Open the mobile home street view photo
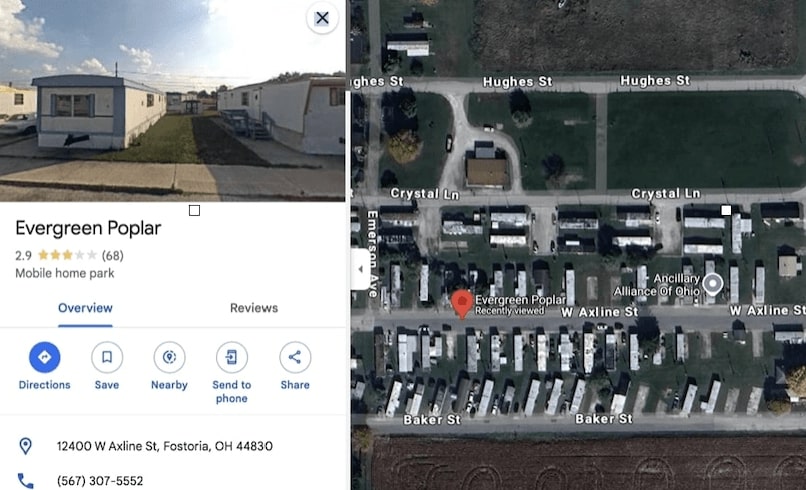Viewport: 806px width, 490px height. (x=173, y=100)
